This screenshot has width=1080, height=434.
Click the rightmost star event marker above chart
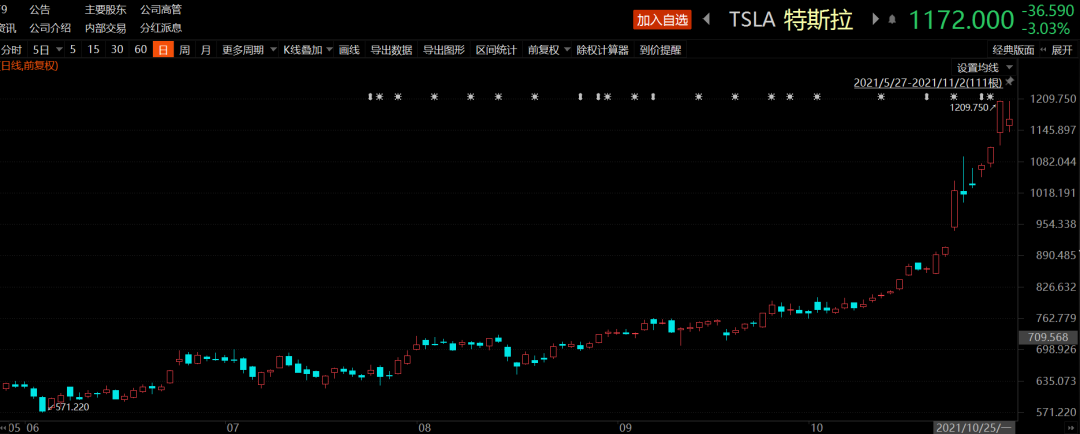pos(990,96)
